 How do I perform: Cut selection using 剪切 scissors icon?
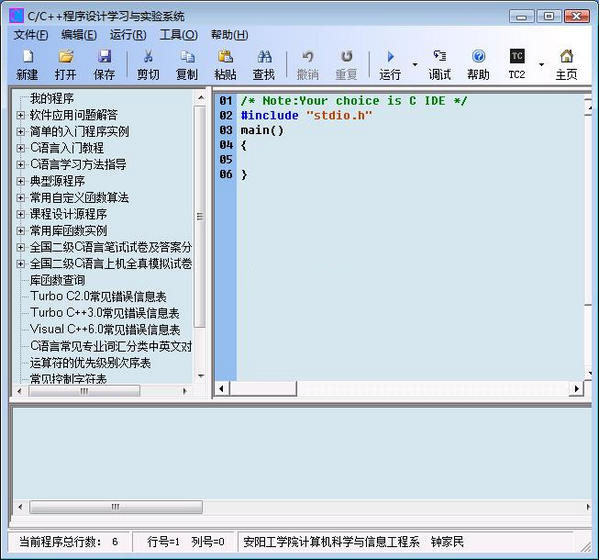pos(148,57)
